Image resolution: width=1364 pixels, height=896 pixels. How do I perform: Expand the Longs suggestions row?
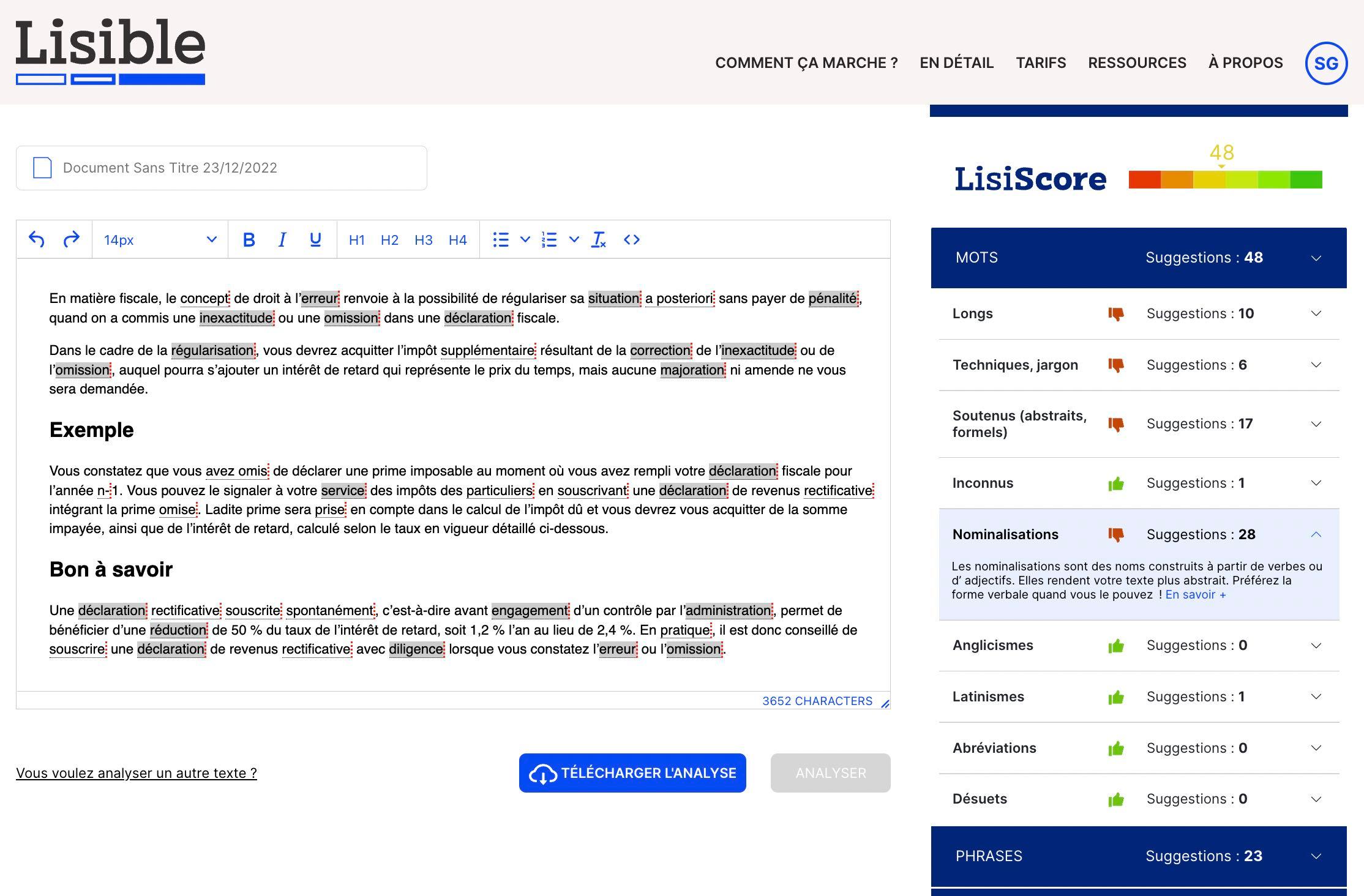(x=1316, y=313)
